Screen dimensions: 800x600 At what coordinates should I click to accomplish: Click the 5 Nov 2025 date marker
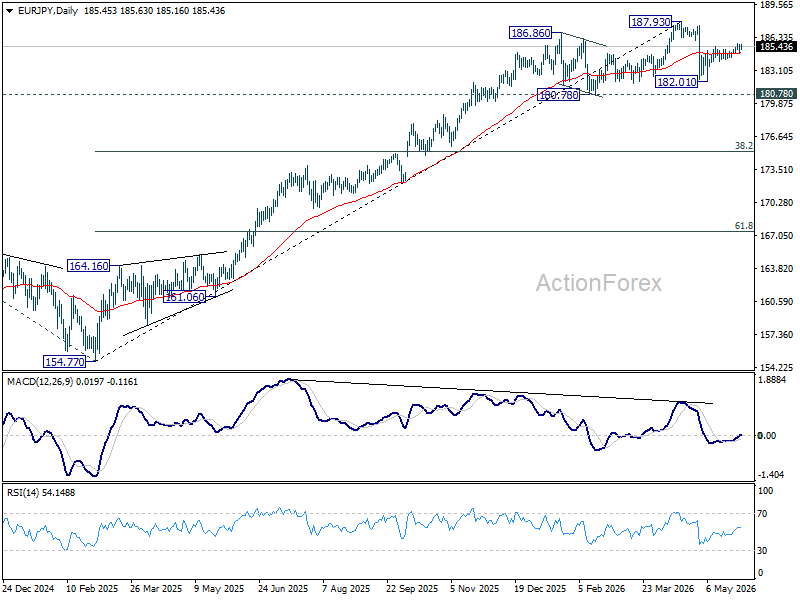click(x=475, y=589)
